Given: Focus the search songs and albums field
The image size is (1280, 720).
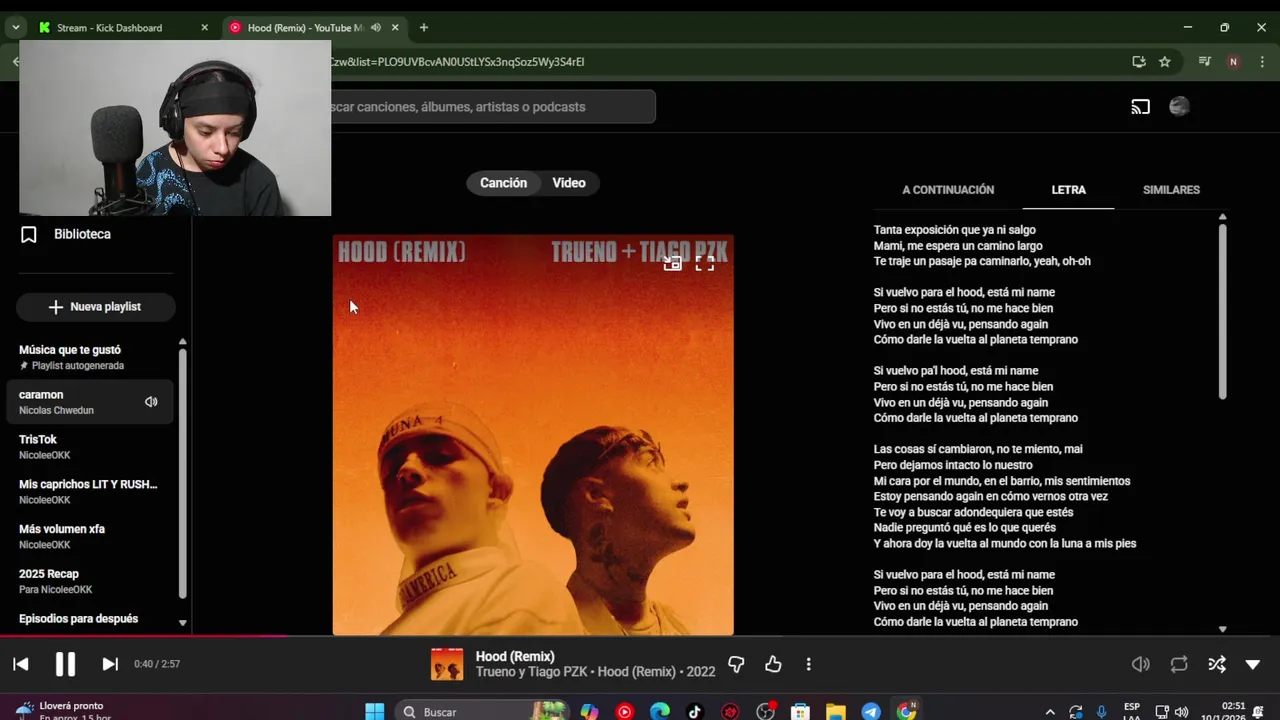Looking at the screenshot, I should [x=493, y=107].
